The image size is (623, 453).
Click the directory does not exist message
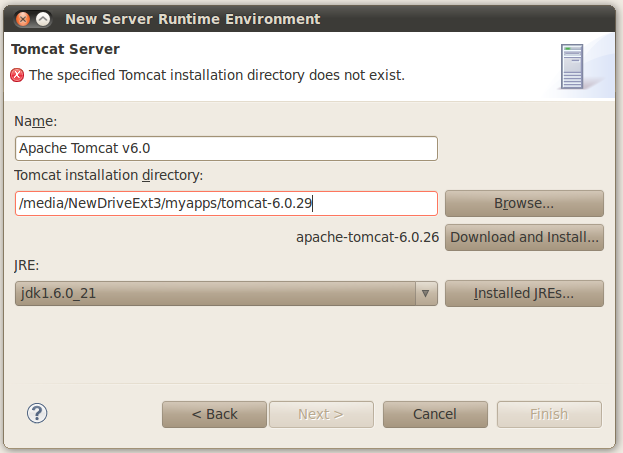click(x=217, y=75)
